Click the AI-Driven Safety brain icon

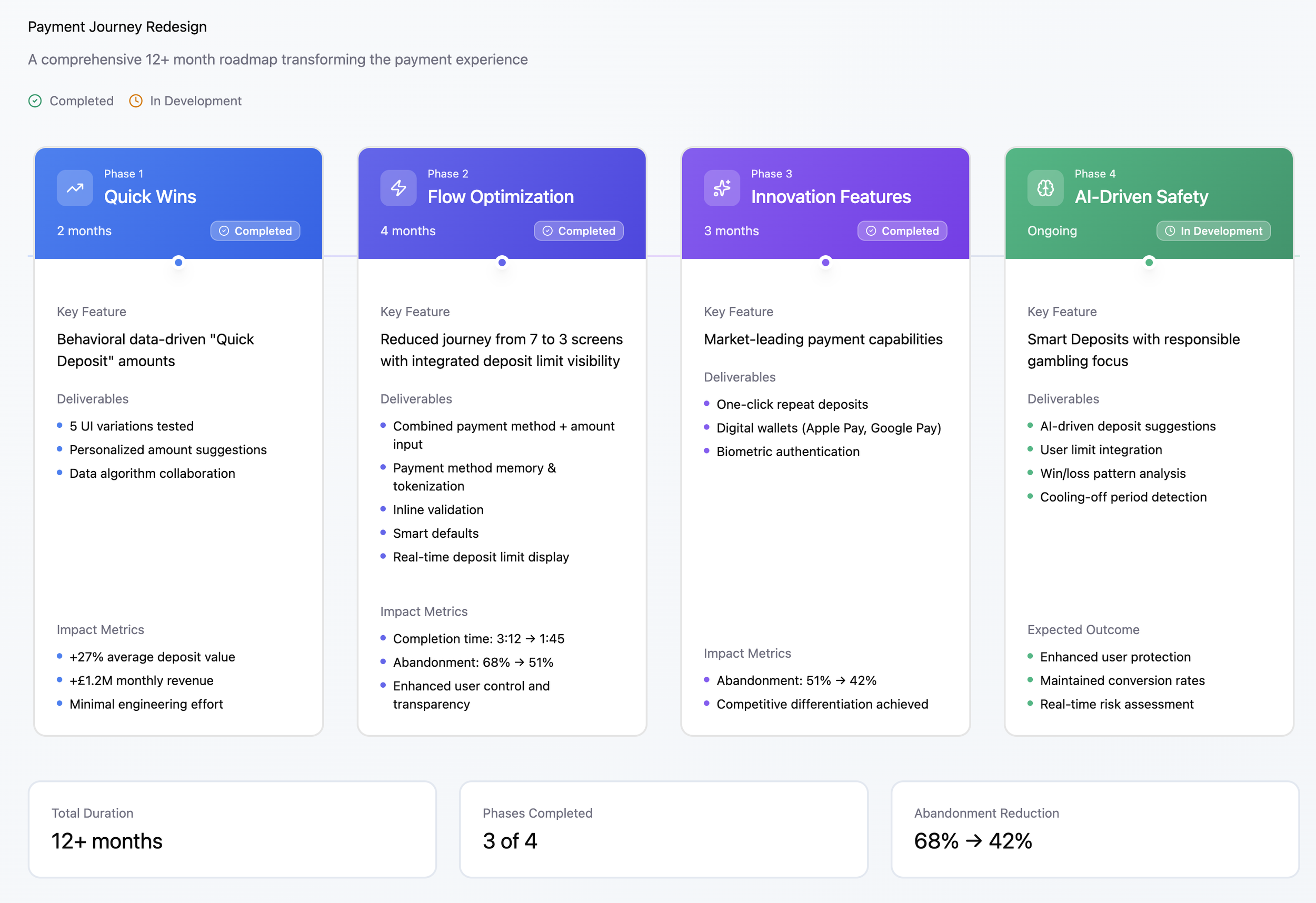[1045, 188]
